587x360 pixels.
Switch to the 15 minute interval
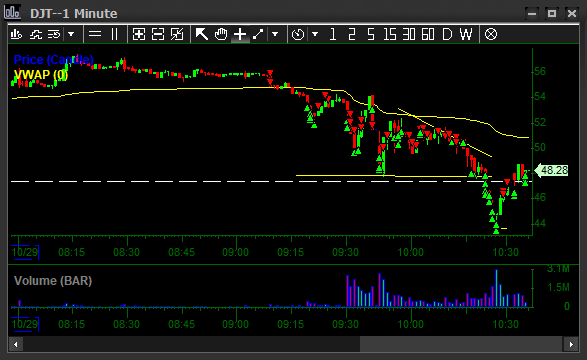pyautogui.click(x=390, y=34)
